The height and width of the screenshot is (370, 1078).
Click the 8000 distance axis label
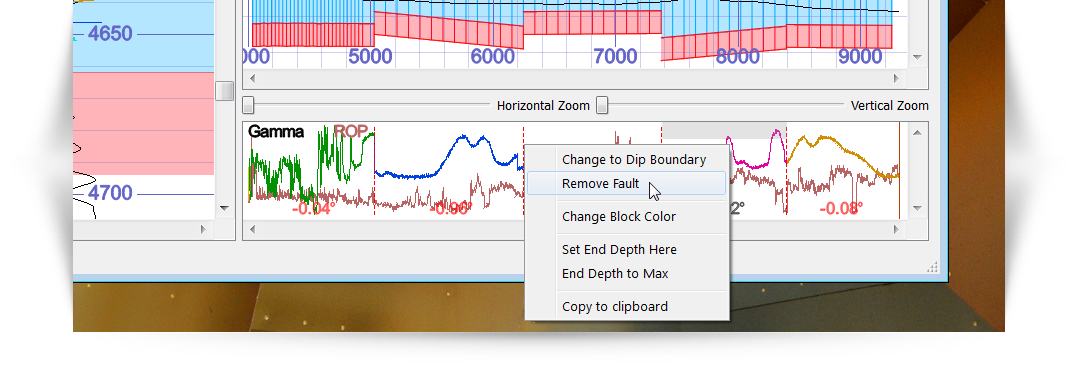(x=737, y=56)
